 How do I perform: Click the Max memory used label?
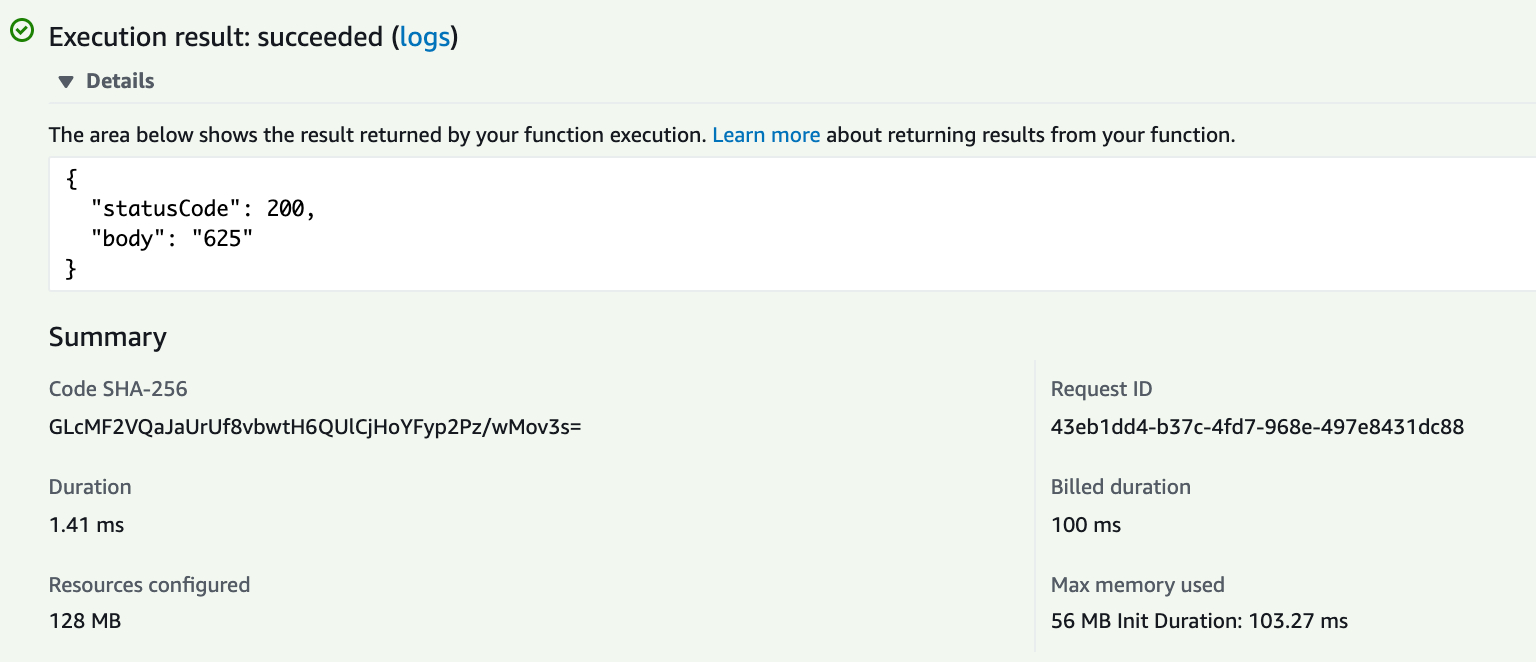click(x=1137, y=584)
